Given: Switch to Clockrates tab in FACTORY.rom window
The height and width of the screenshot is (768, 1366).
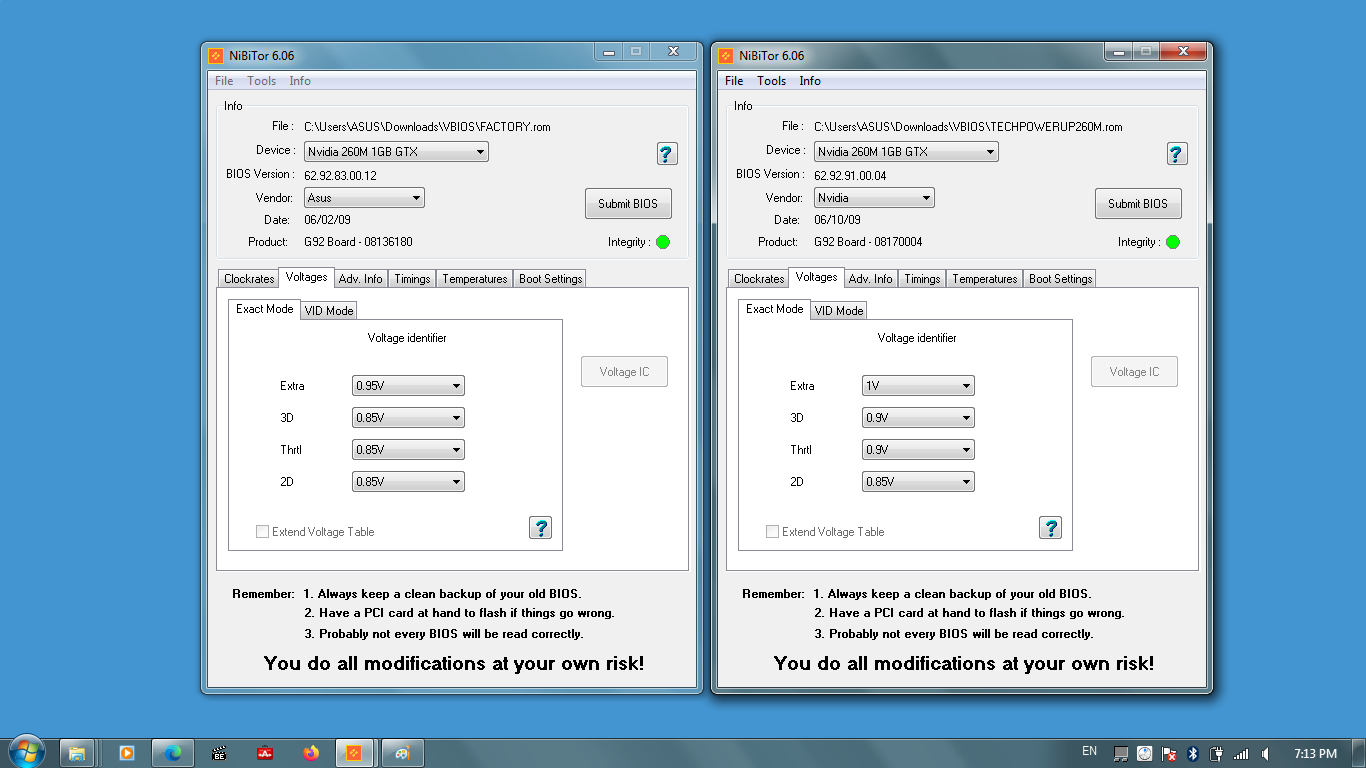Looking at the screenshot, I should coord(249,279).
